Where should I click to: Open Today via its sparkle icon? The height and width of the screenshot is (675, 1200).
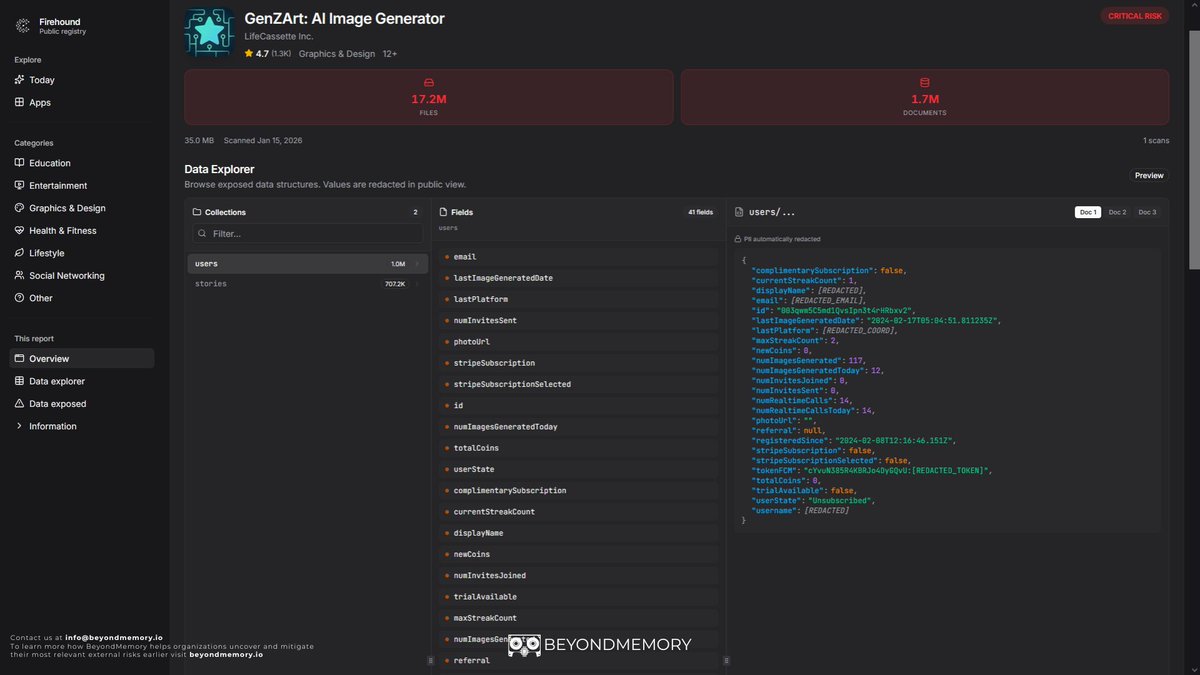click(19, 80)
